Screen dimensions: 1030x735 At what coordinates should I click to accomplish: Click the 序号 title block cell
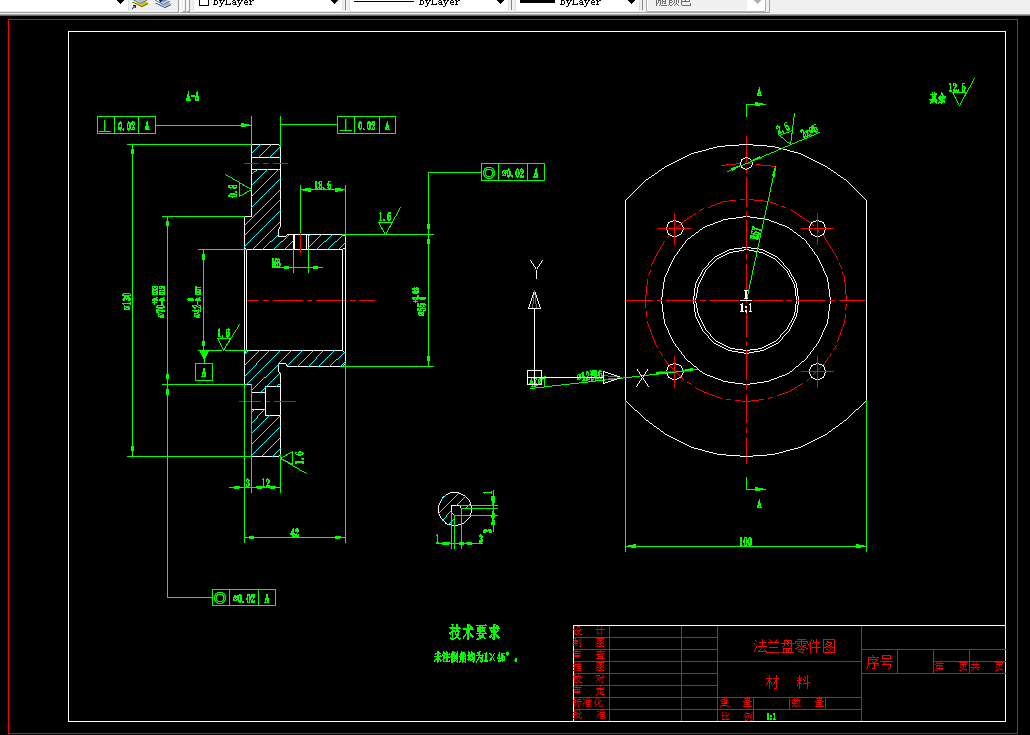click(879, 663)
